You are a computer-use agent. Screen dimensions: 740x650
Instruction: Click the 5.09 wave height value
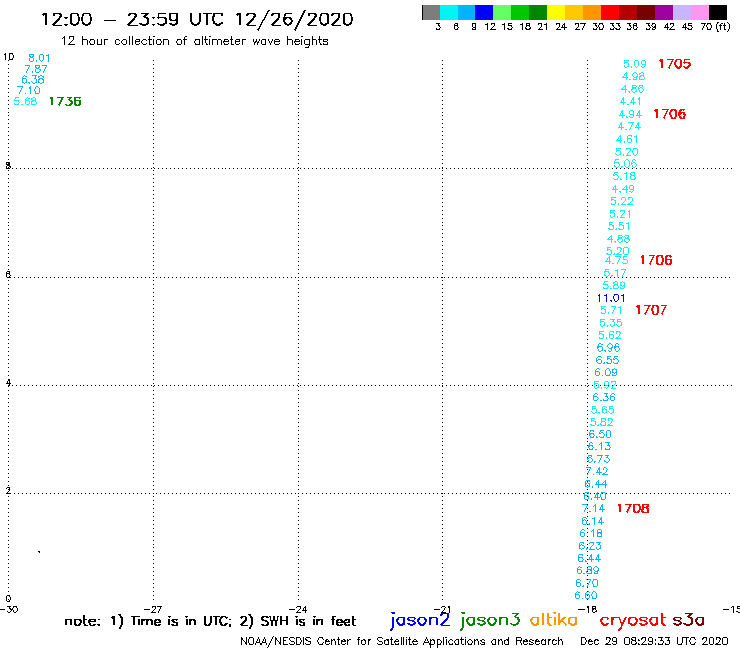(x=635, y=64)
